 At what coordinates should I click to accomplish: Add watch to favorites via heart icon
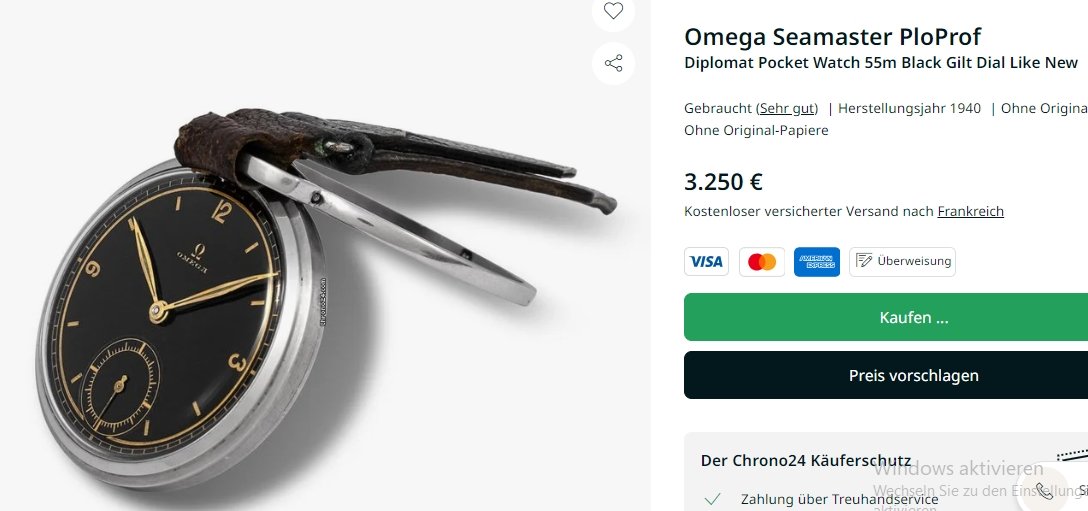pyautogui.click(x=613, y=10)
